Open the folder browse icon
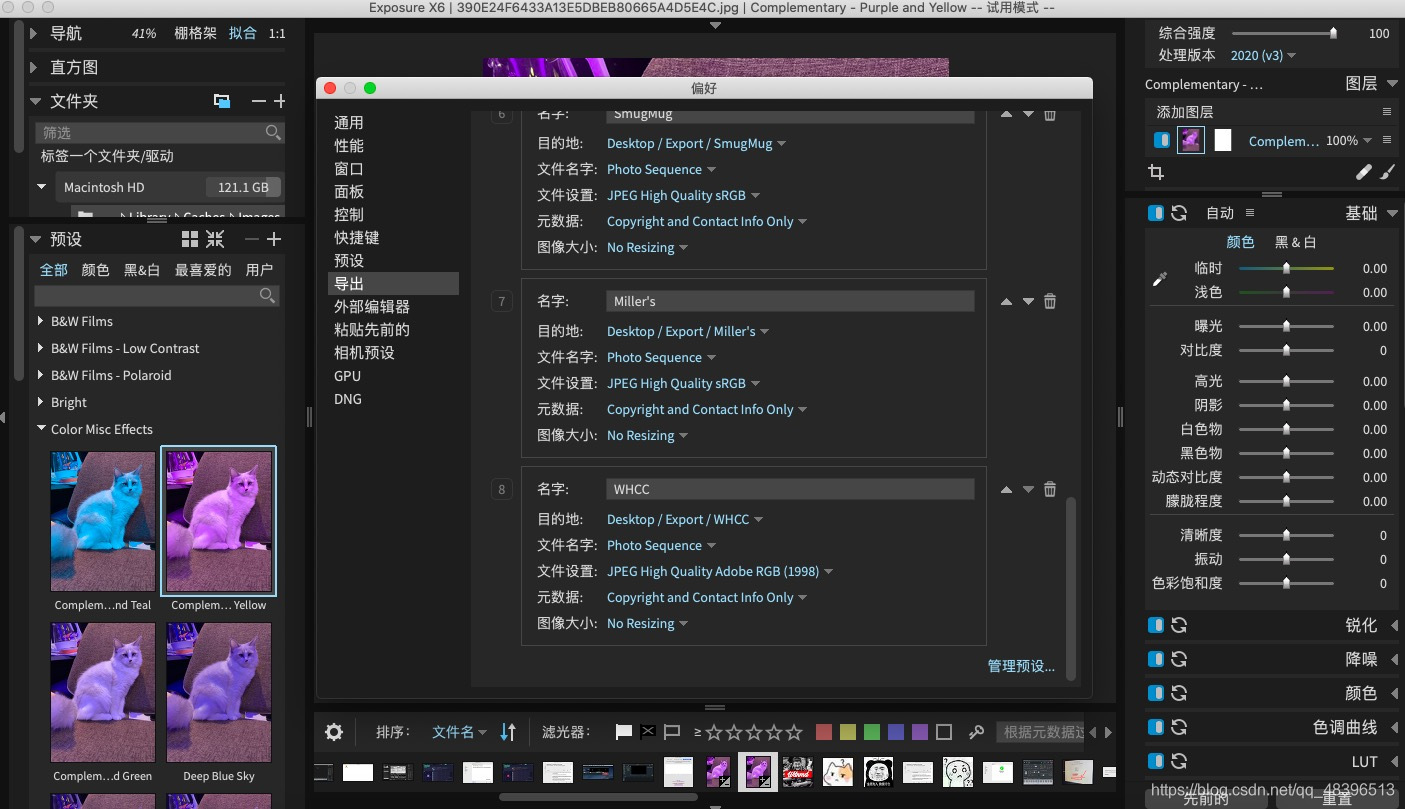Viewport: 1405px width, 809px height. coord(222,101)
